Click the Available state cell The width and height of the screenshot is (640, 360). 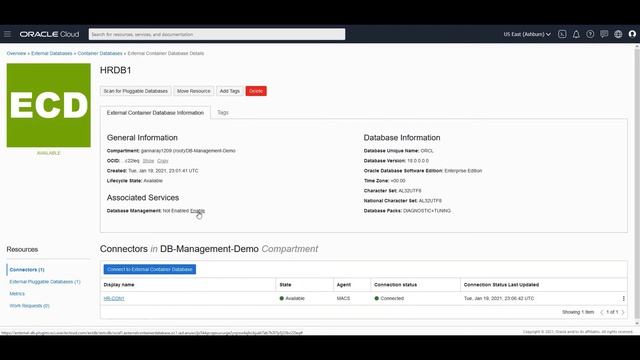click(292, 298)
